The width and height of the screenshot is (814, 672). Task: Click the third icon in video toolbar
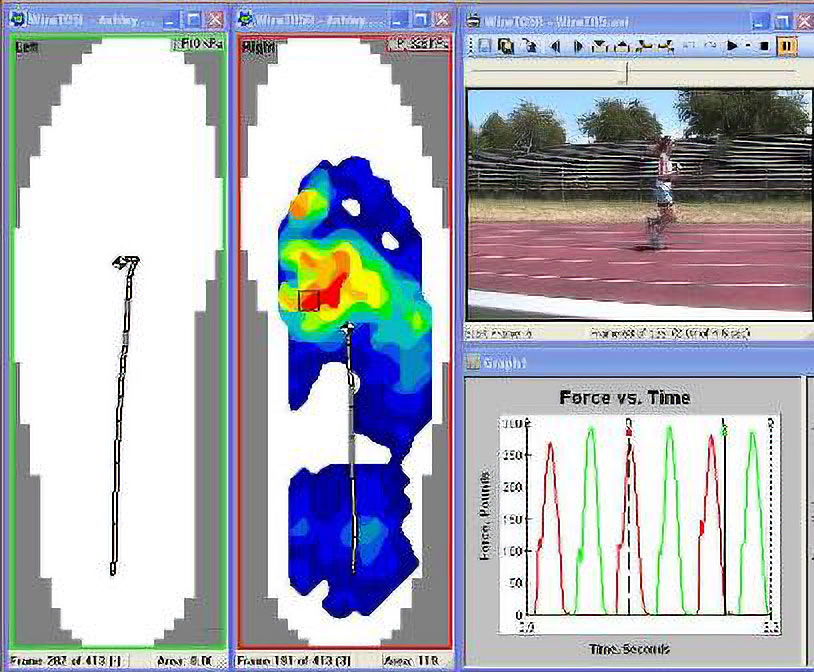526,46
